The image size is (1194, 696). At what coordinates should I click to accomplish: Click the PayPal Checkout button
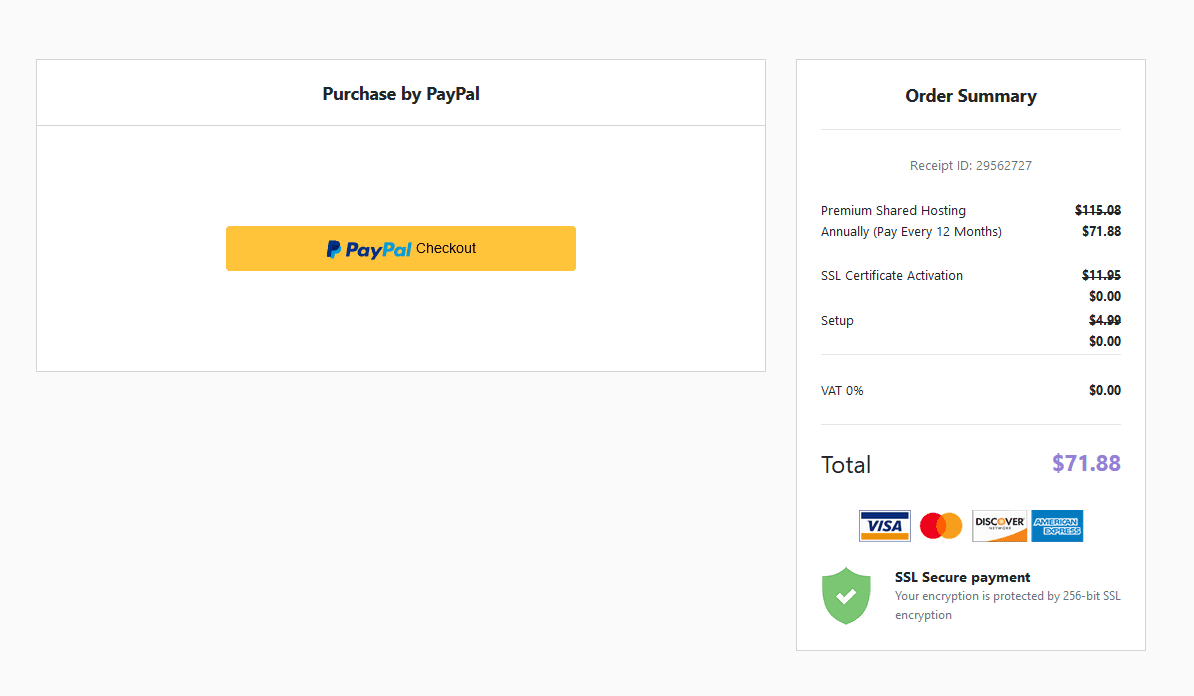point(401,248)
